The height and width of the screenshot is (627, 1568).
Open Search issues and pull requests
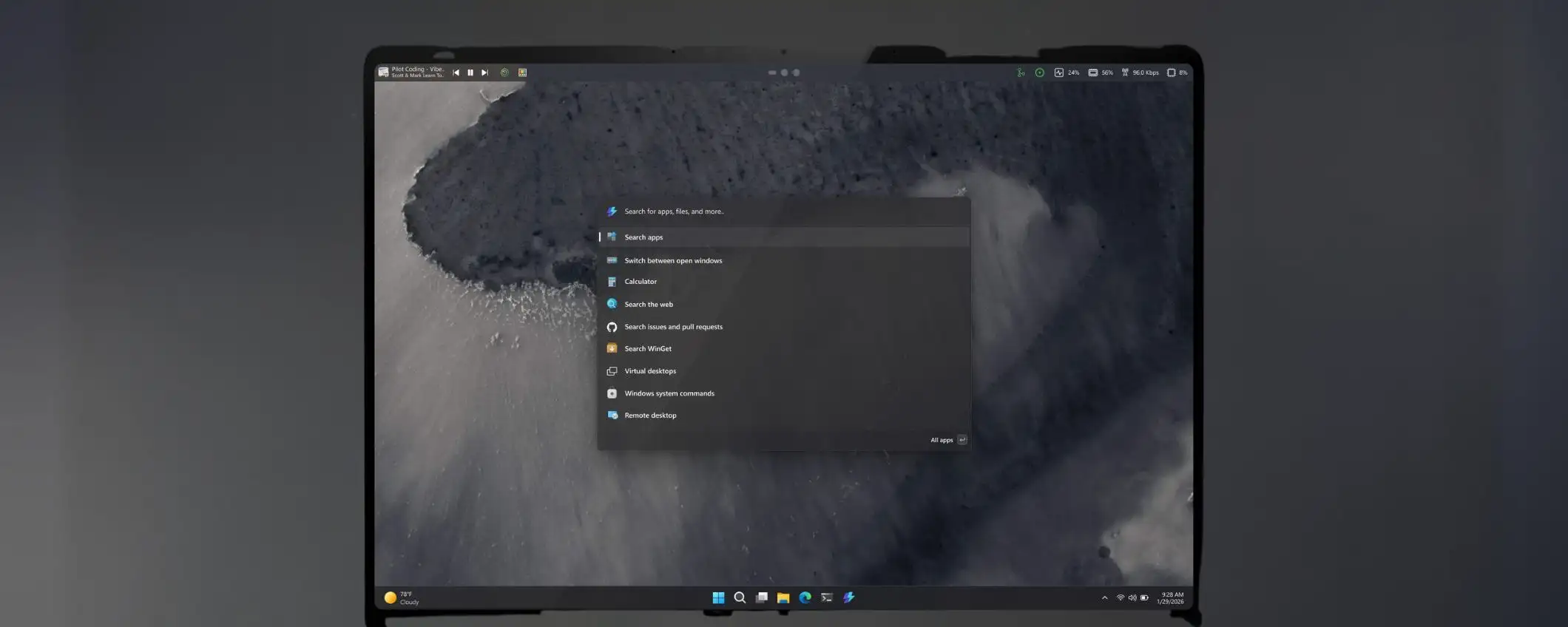pyautogui.click(x=784, y=327)
